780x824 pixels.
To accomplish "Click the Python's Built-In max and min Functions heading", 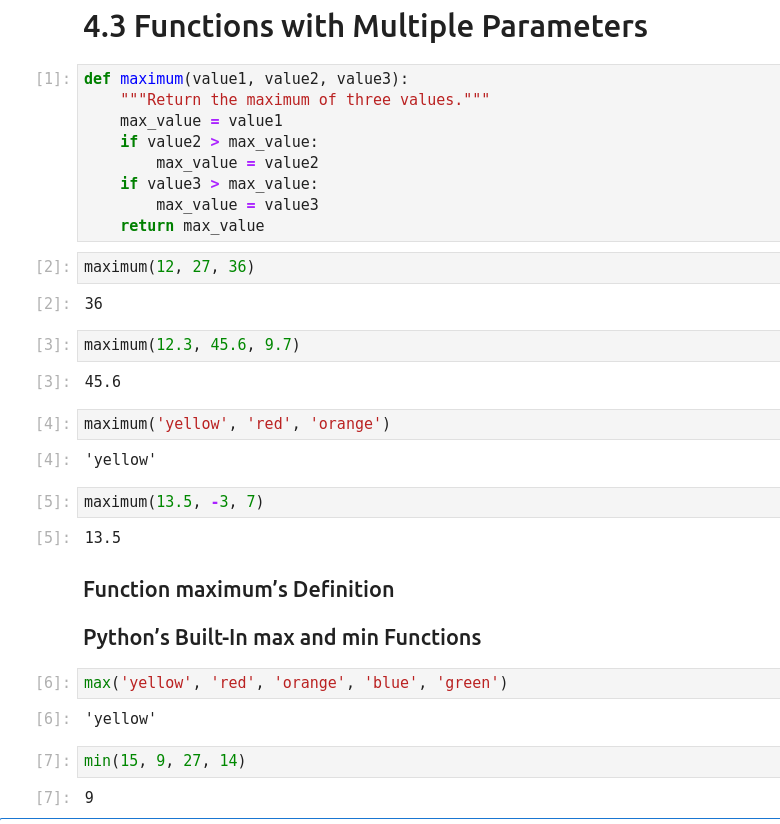I will click(x=282, y=638).
